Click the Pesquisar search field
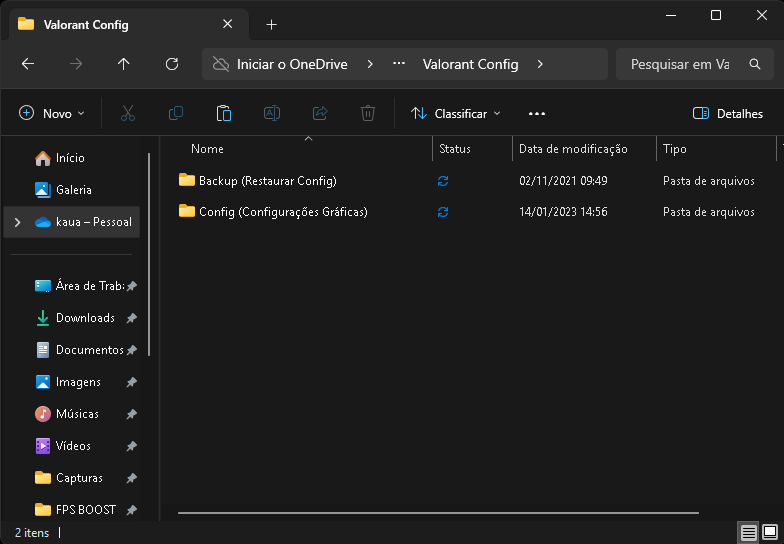This screenshot has width=784, height=544. (680, 64)
